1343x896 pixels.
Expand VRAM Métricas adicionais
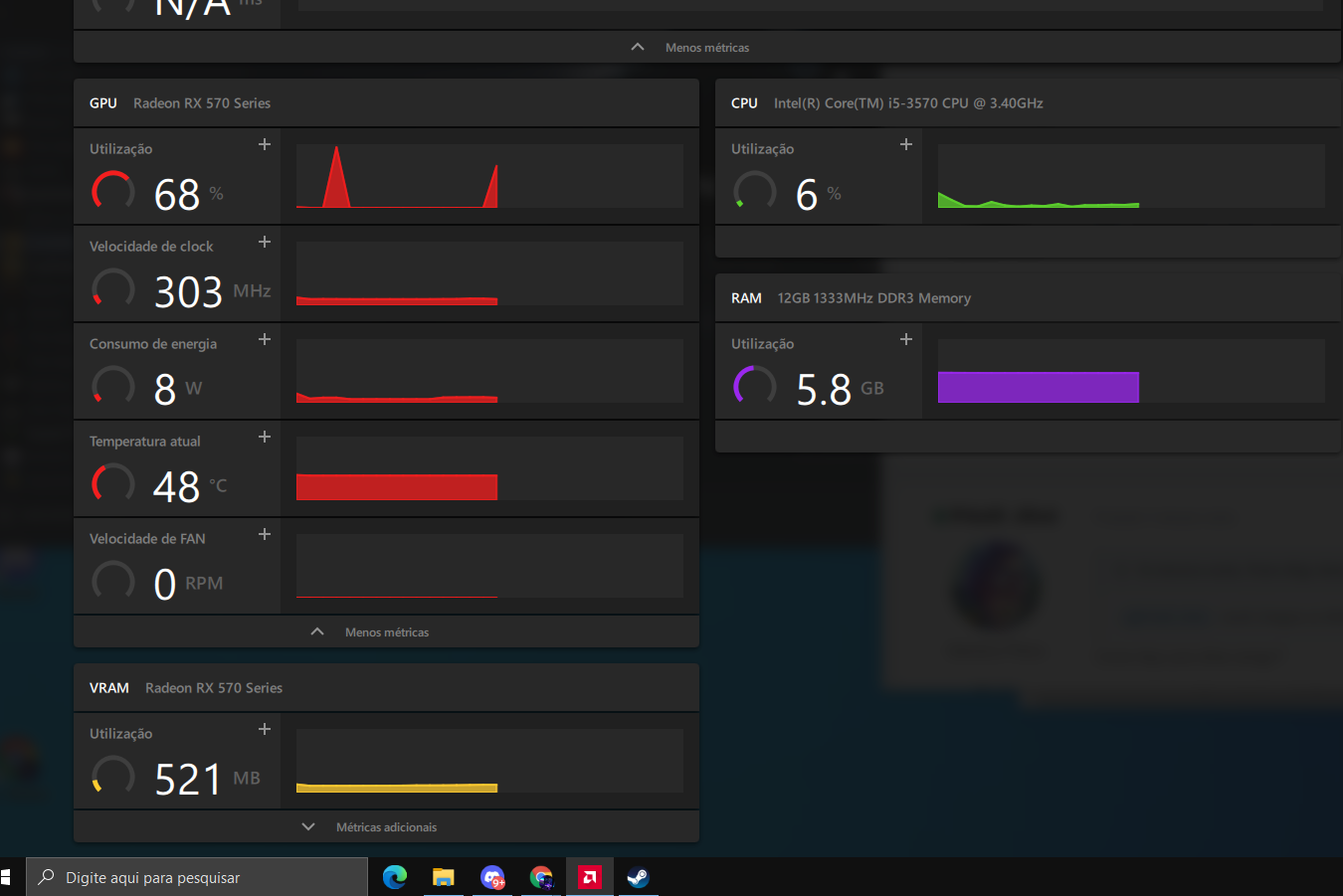coord(386,827)
